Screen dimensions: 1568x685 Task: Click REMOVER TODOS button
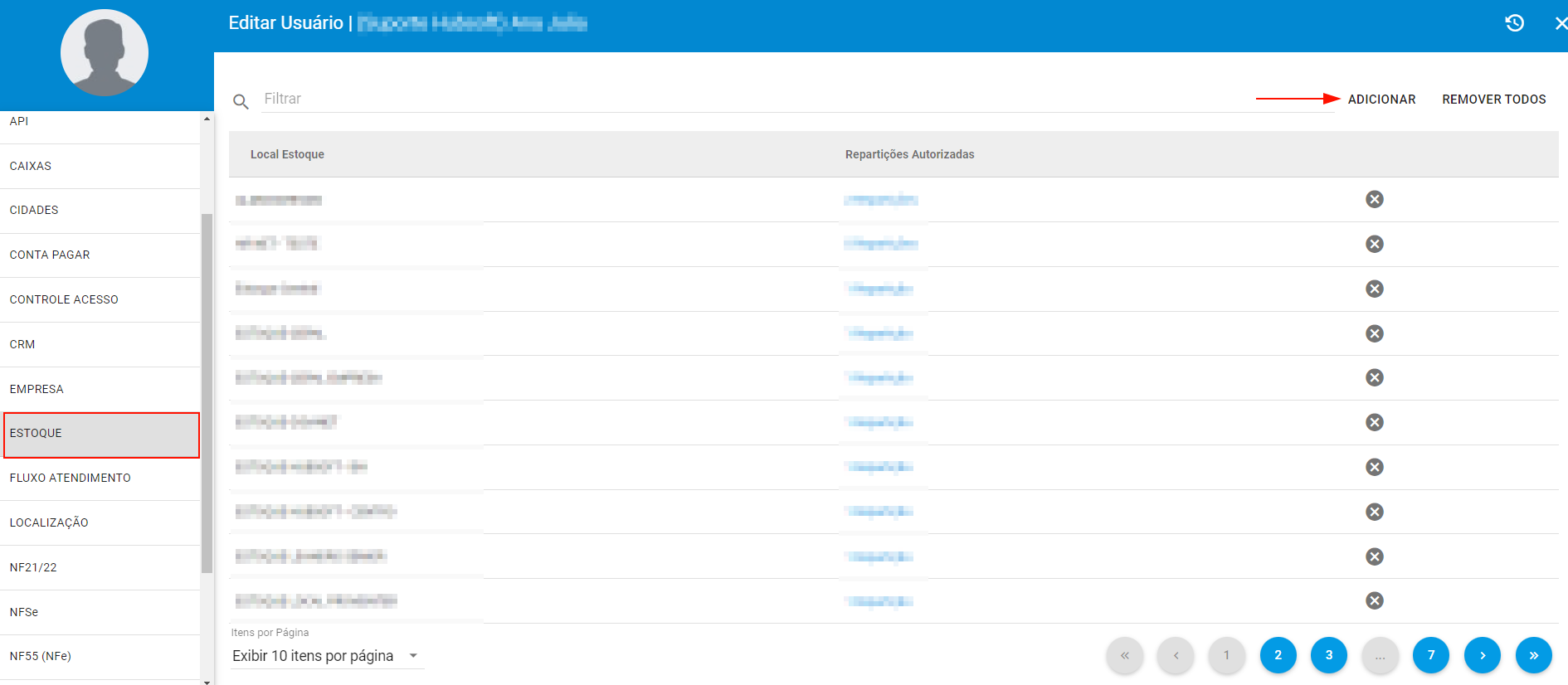point(1493,99)
